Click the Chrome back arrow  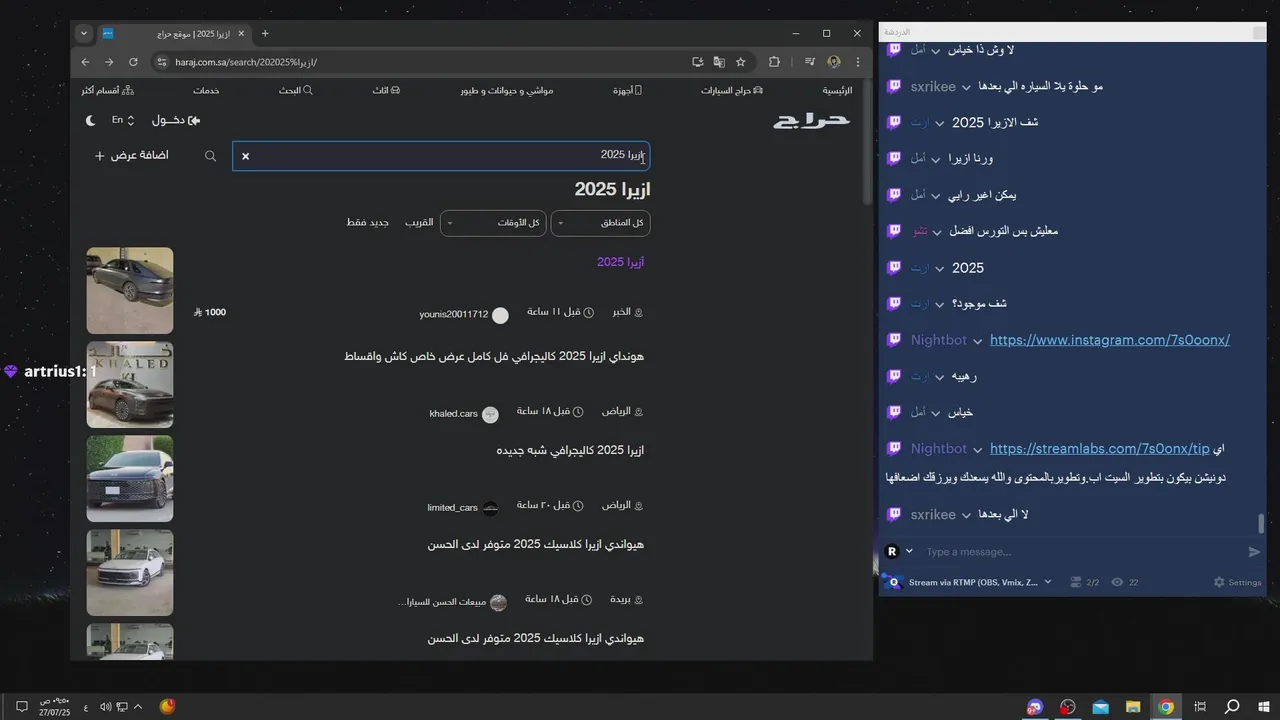coord(85,62)
